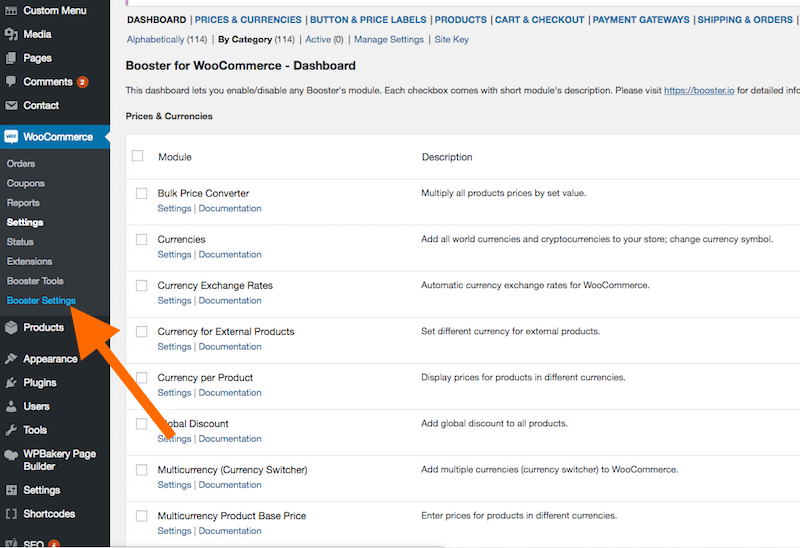Open Documentation for Multicurrency Product Base Price
This screenshot has height=548, width=800.
230,531
